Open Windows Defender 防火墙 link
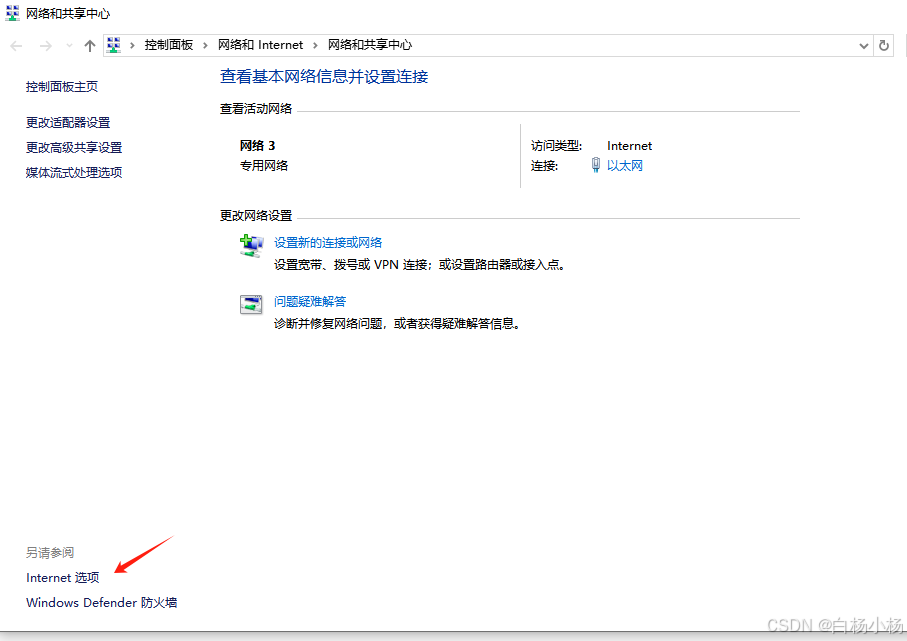This screenshot has width=907, height=641. click(x=101, y=602)
